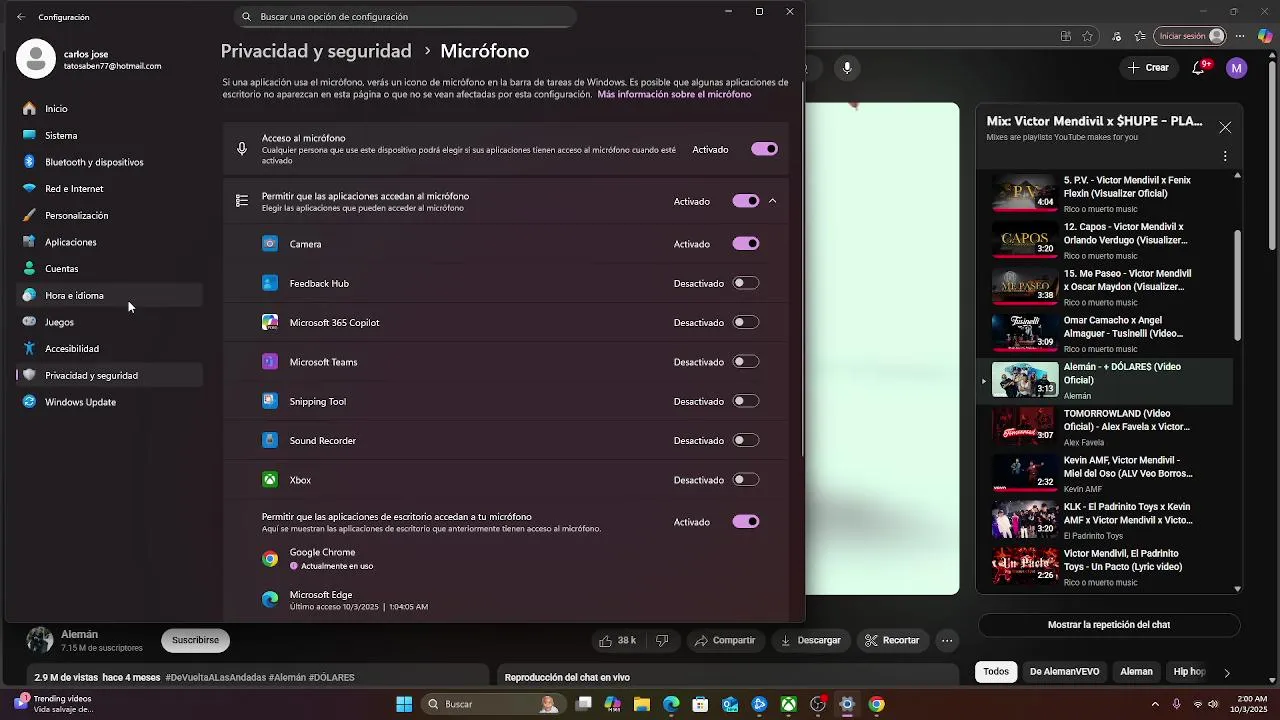
Task: Select De AlemanVEVO filter chip
Action: point(1064,672)
